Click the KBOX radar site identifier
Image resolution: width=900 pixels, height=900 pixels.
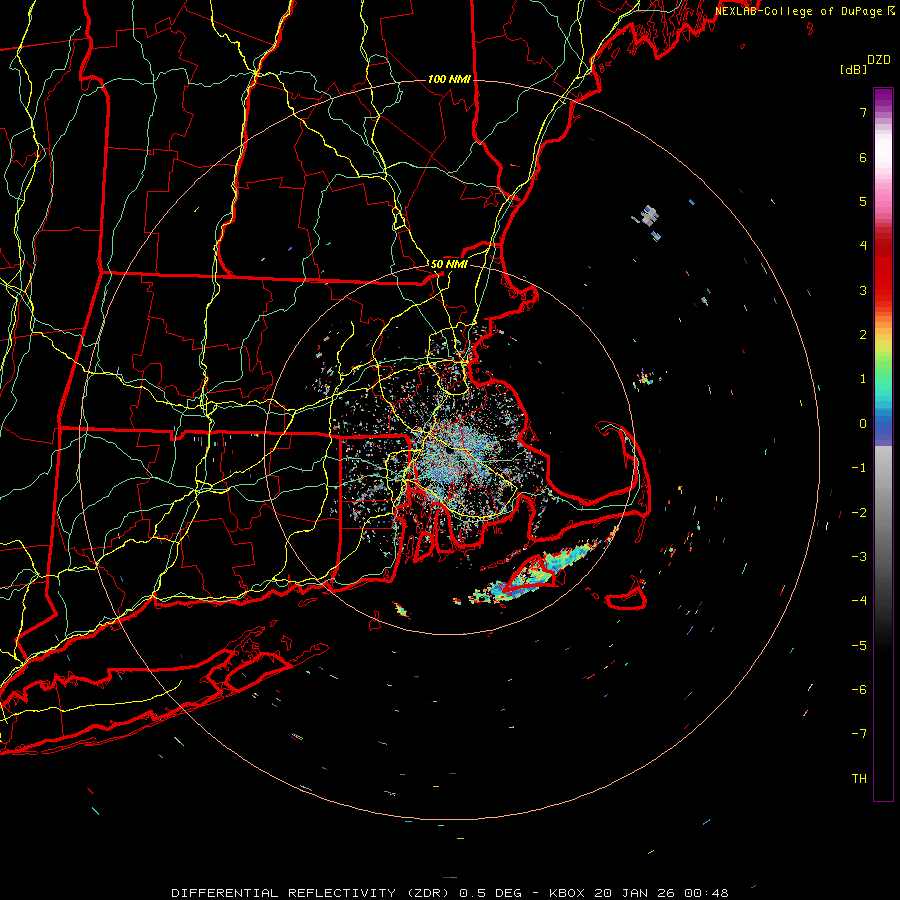(x=567, y=893)
